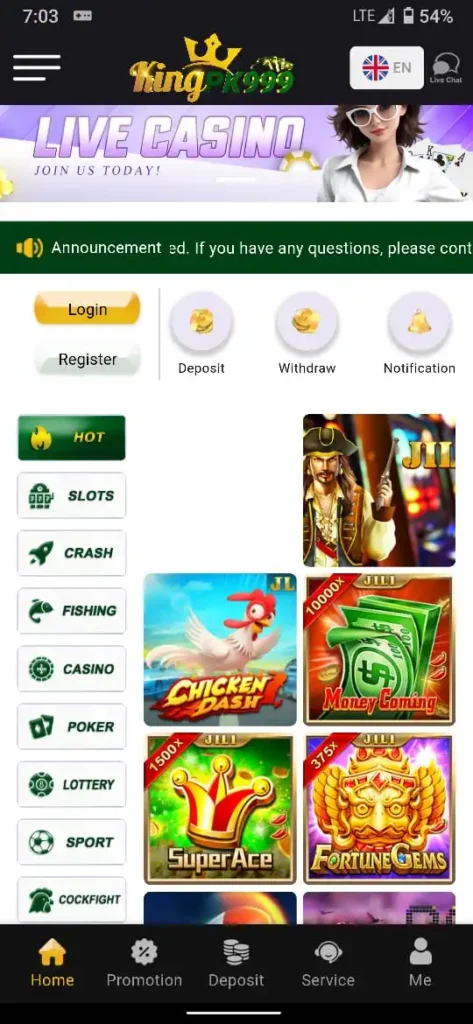Open the hamburger menu
Viewport: 473px width, 1024px height.
click(37, 68)
